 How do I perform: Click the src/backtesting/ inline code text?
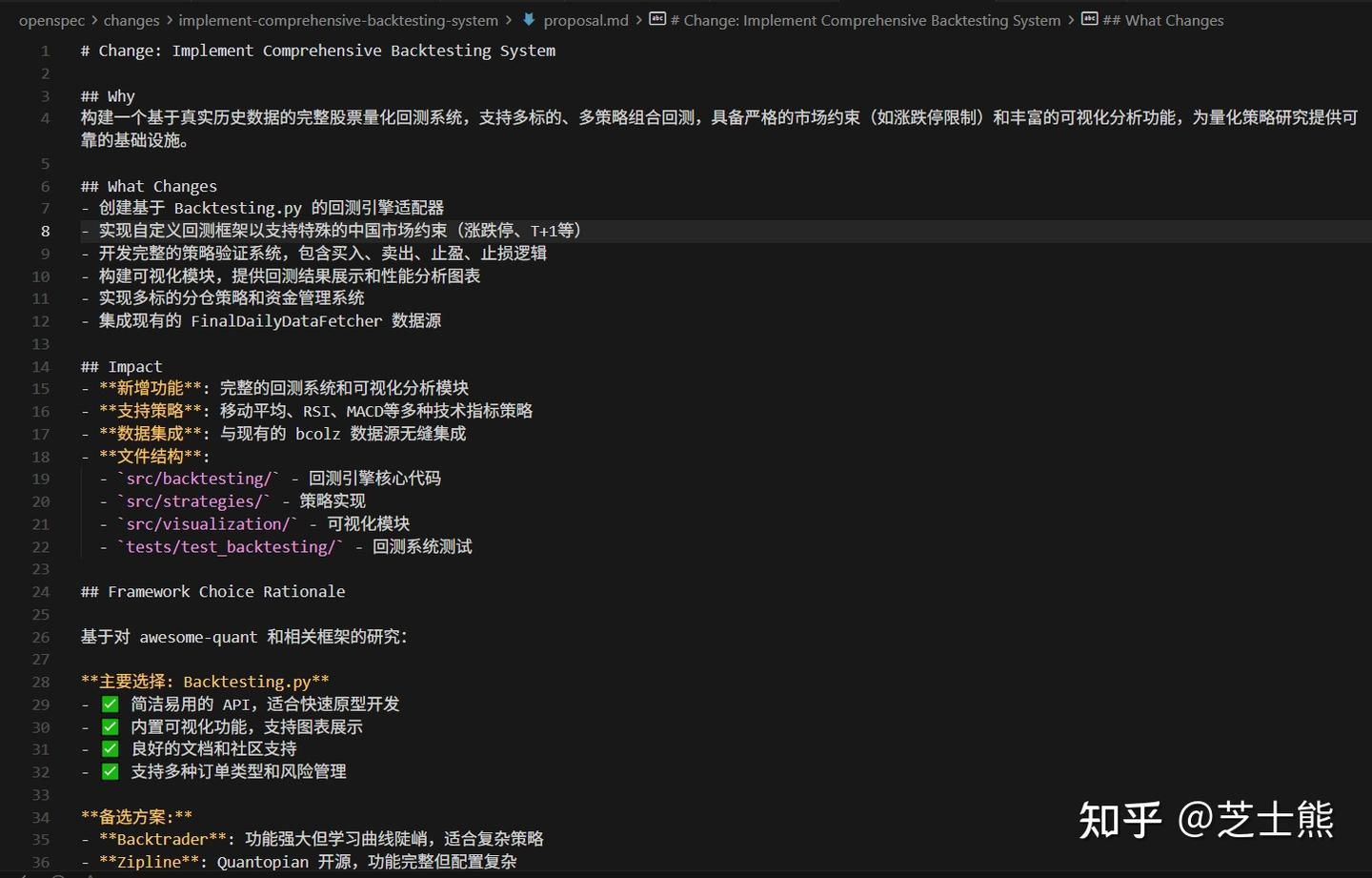pyautogui.click(x=199, y=479)
